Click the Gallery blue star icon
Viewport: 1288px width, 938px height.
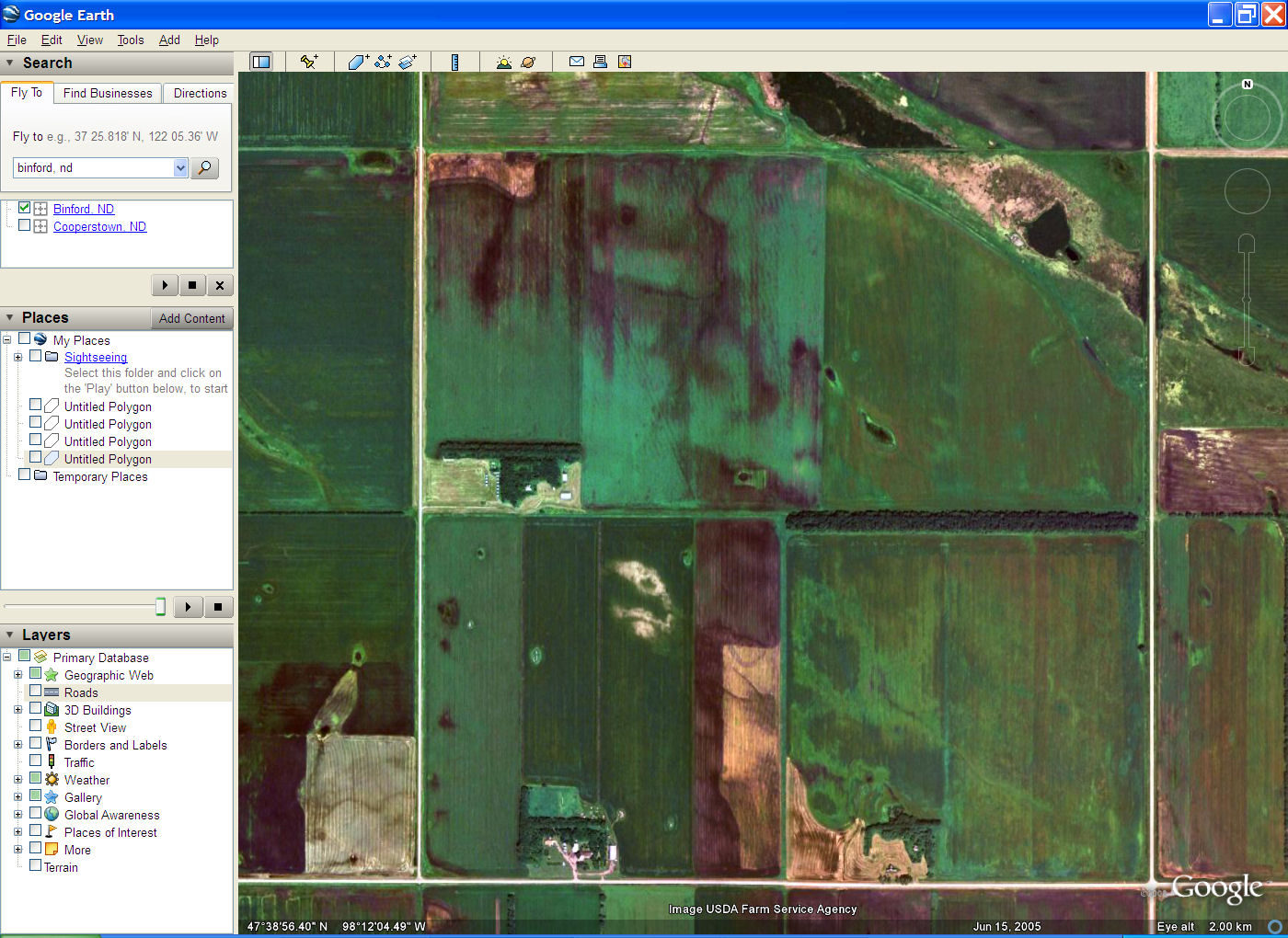(x=52, y=797)
